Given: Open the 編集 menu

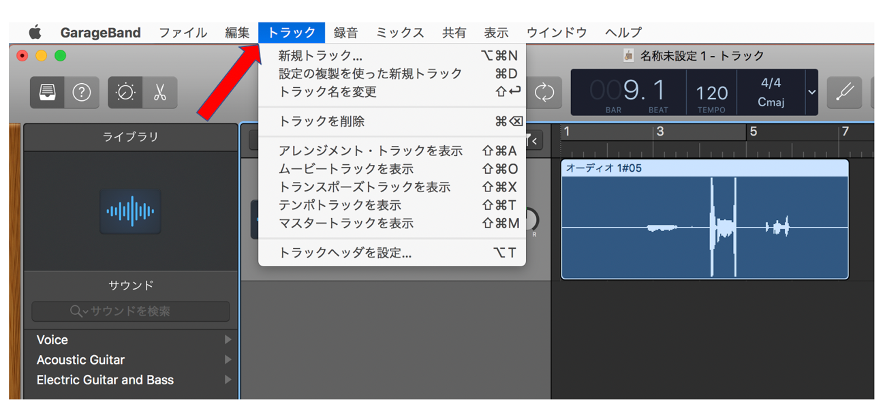Looking at the screenshot, I should tap(237, 33).
